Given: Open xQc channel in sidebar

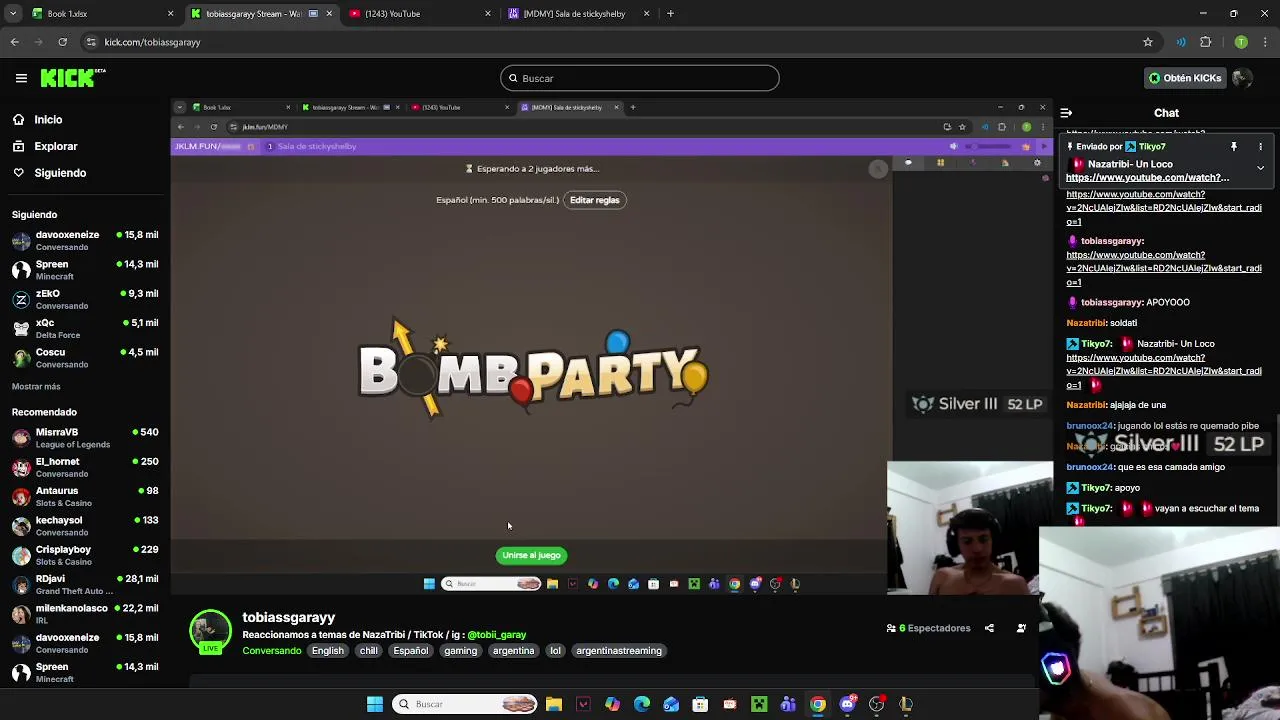Looking at the screenshot, I should click(x=84, y=328).
